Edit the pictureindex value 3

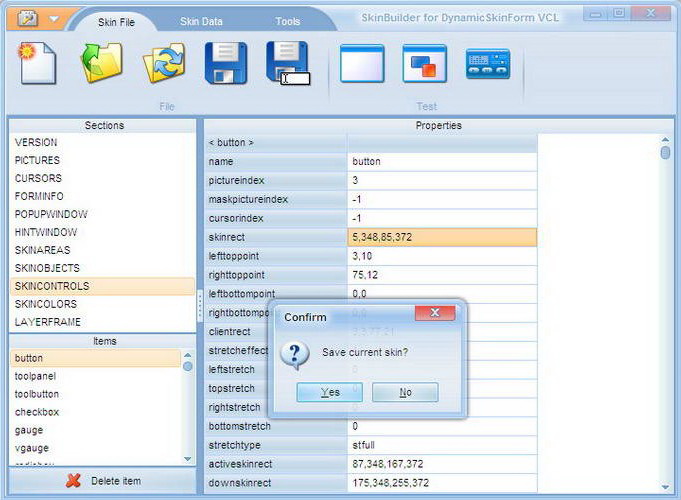(442, 180)
